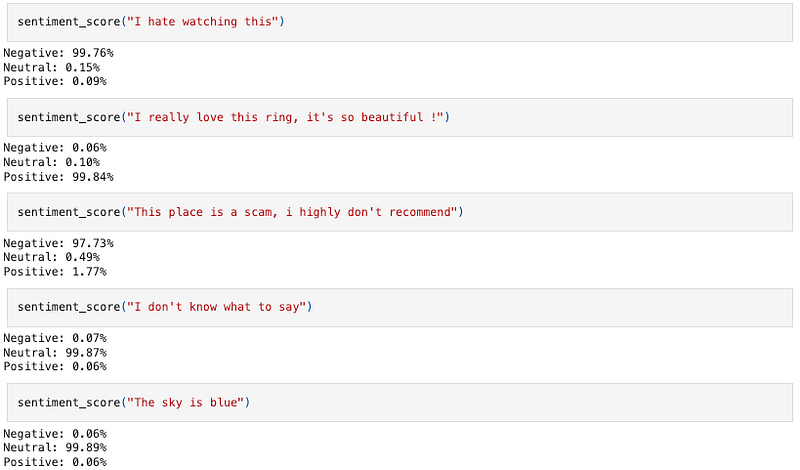
Task: Click the Positive: 0.09% output text
Action: coord(55,81)
